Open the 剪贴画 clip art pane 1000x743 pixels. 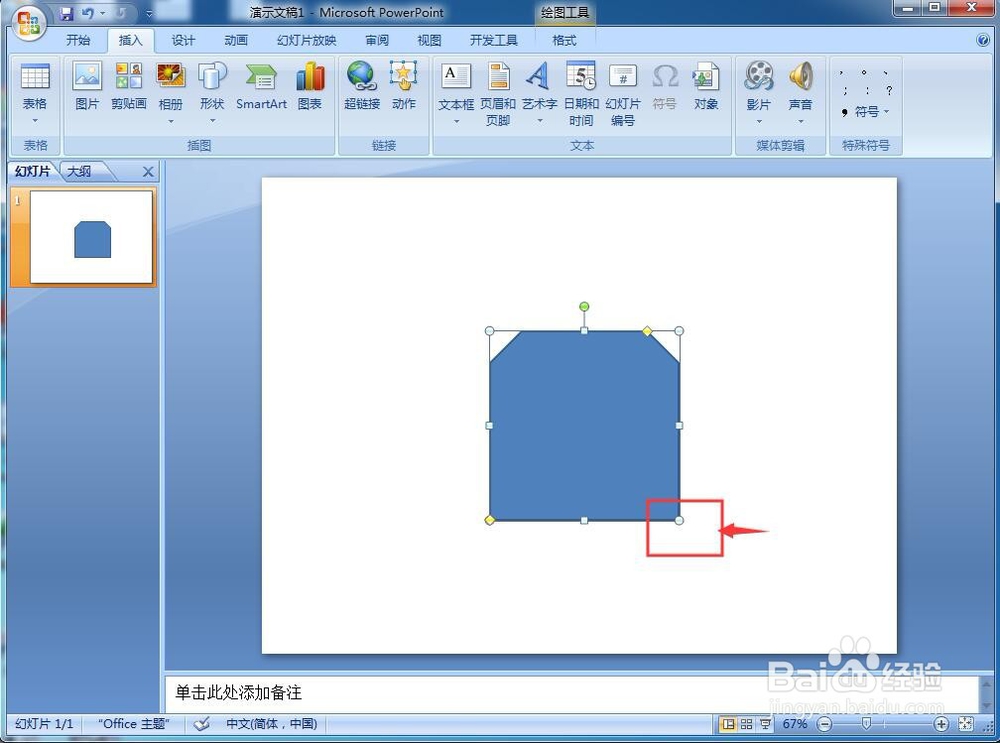click(x=129, y=85)
